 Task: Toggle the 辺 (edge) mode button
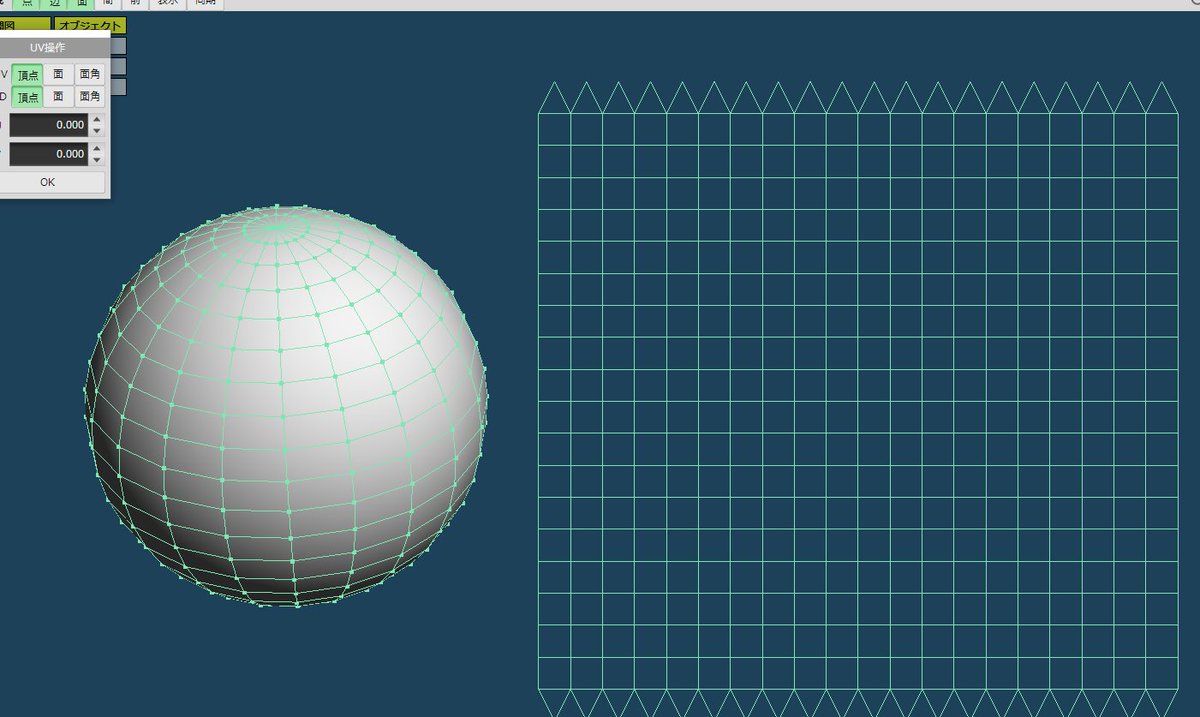[x=54, y=4]
